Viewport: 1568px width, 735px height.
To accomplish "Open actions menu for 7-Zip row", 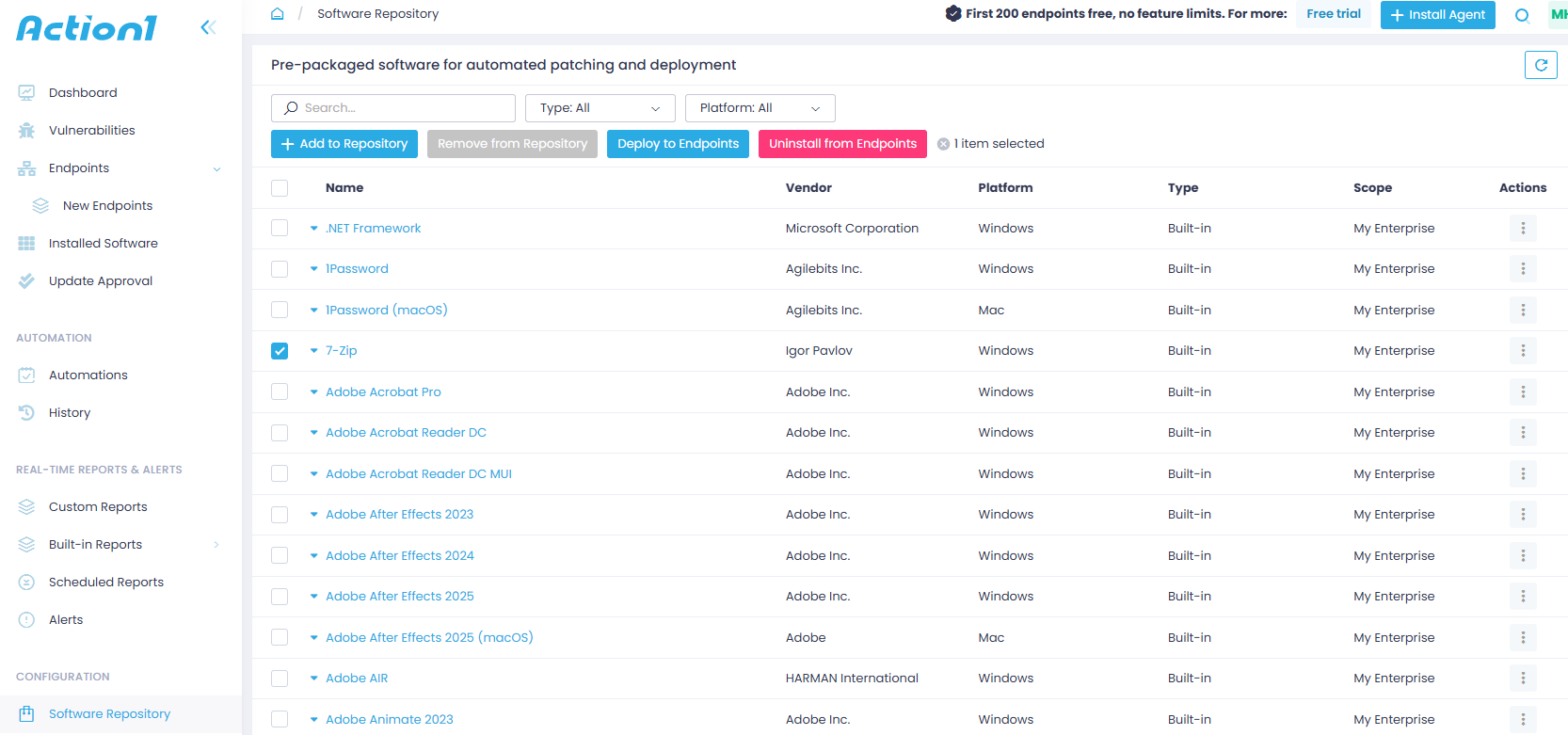I will (x=1522, y=351).
